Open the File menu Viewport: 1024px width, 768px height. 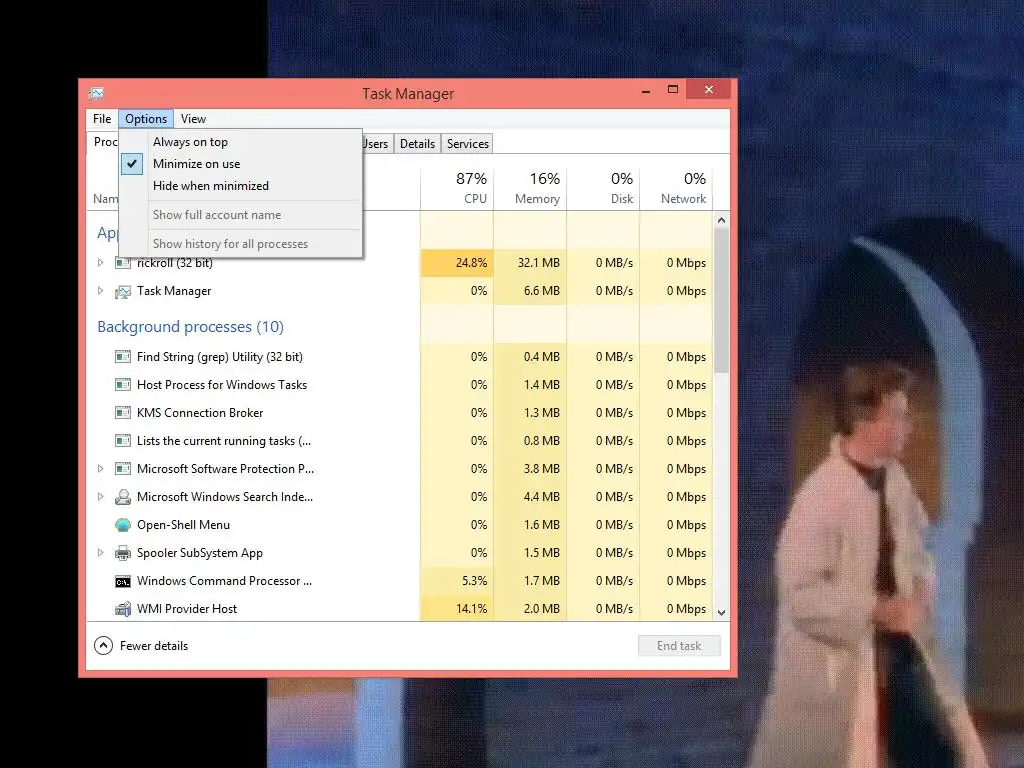point(102,119)
